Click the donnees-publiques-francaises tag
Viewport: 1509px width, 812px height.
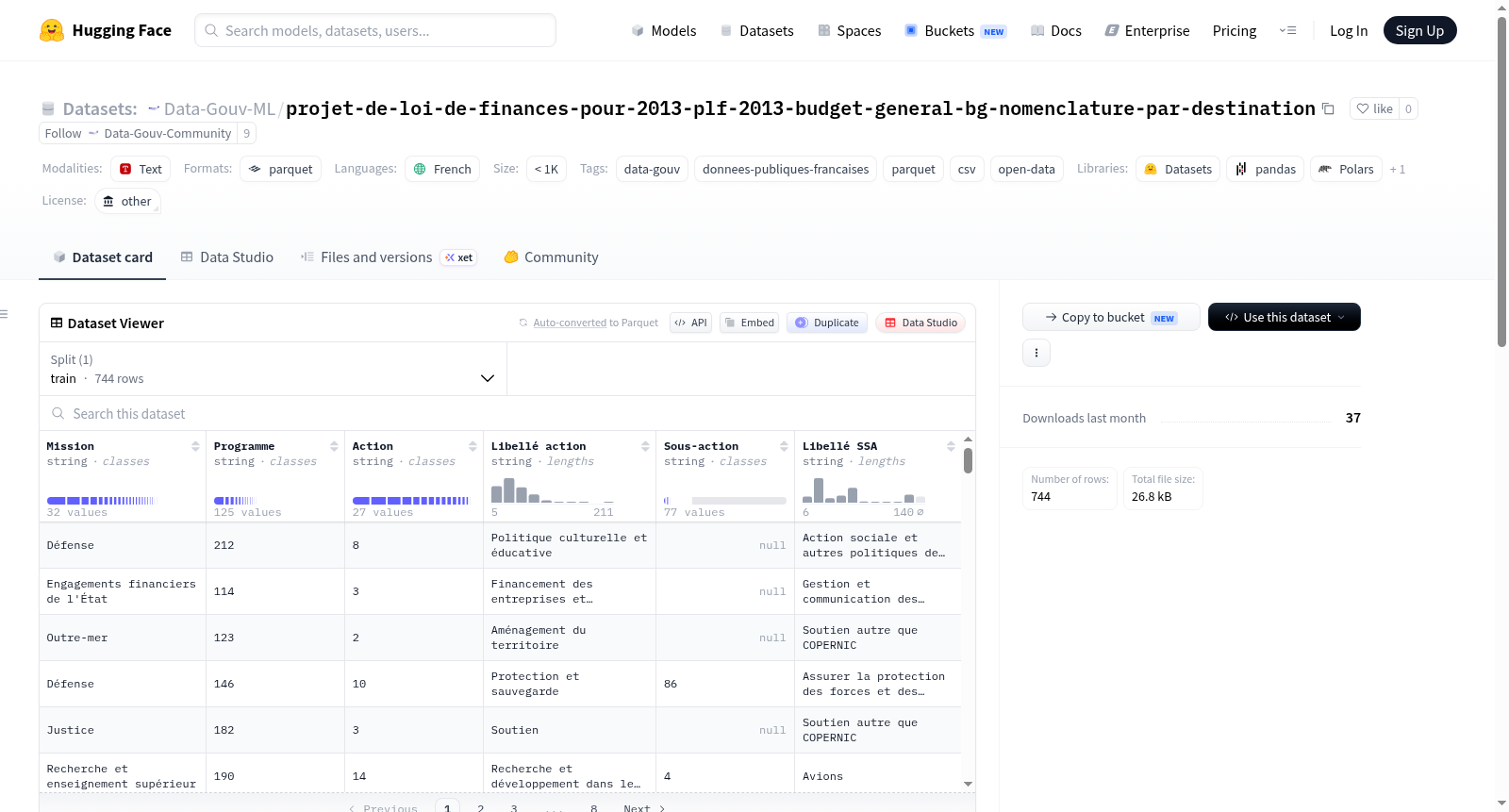pyautogui.click(x=786, y=169)
